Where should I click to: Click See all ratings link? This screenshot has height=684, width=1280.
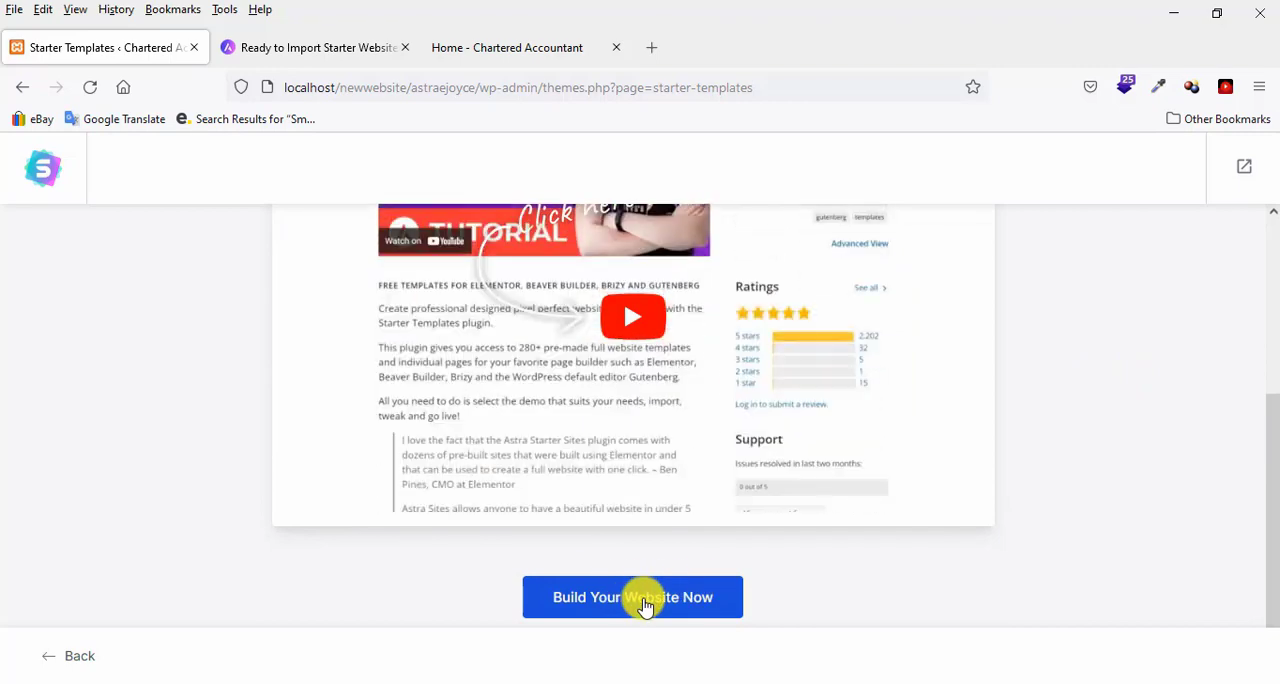click(x=870, y=288)
